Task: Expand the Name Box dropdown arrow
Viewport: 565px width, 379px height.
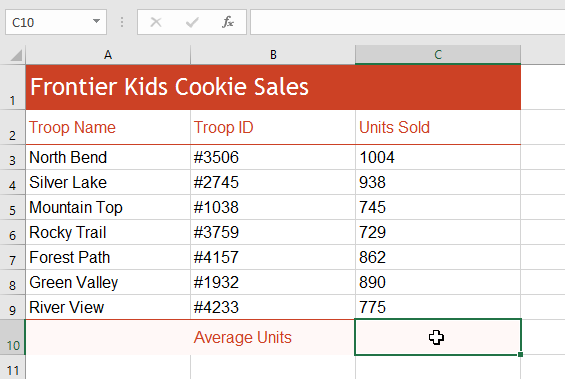Action: click(96, 21)
